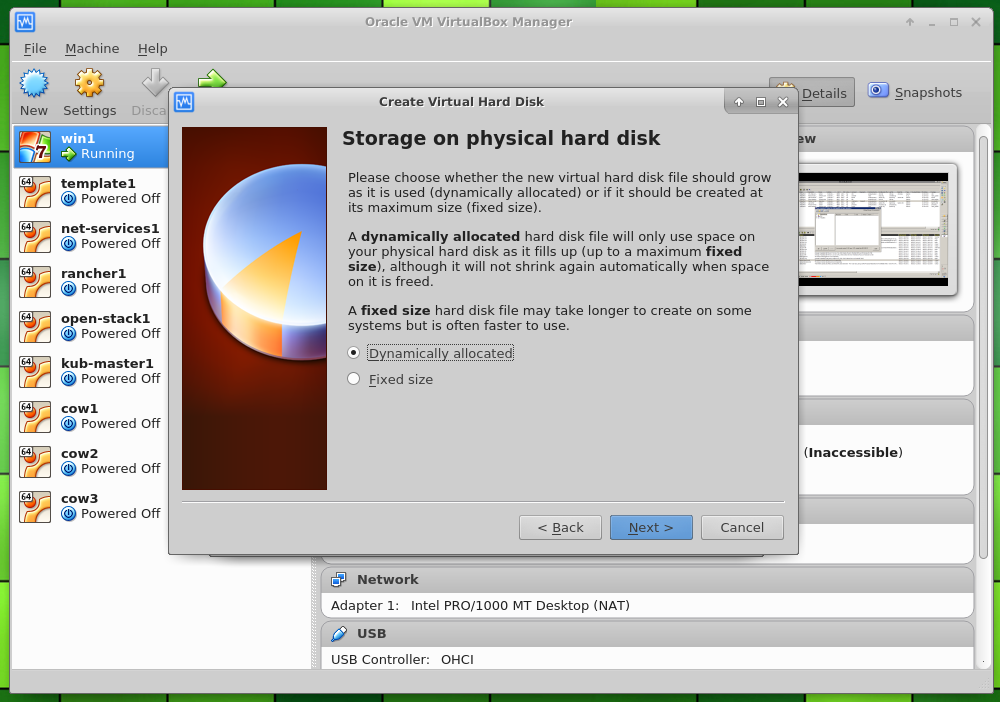This screenshot has height=702, width=1000.
Task: Click the green Show arrow toolbar icon
Action: pyautogui.click(x=212, y=80)
